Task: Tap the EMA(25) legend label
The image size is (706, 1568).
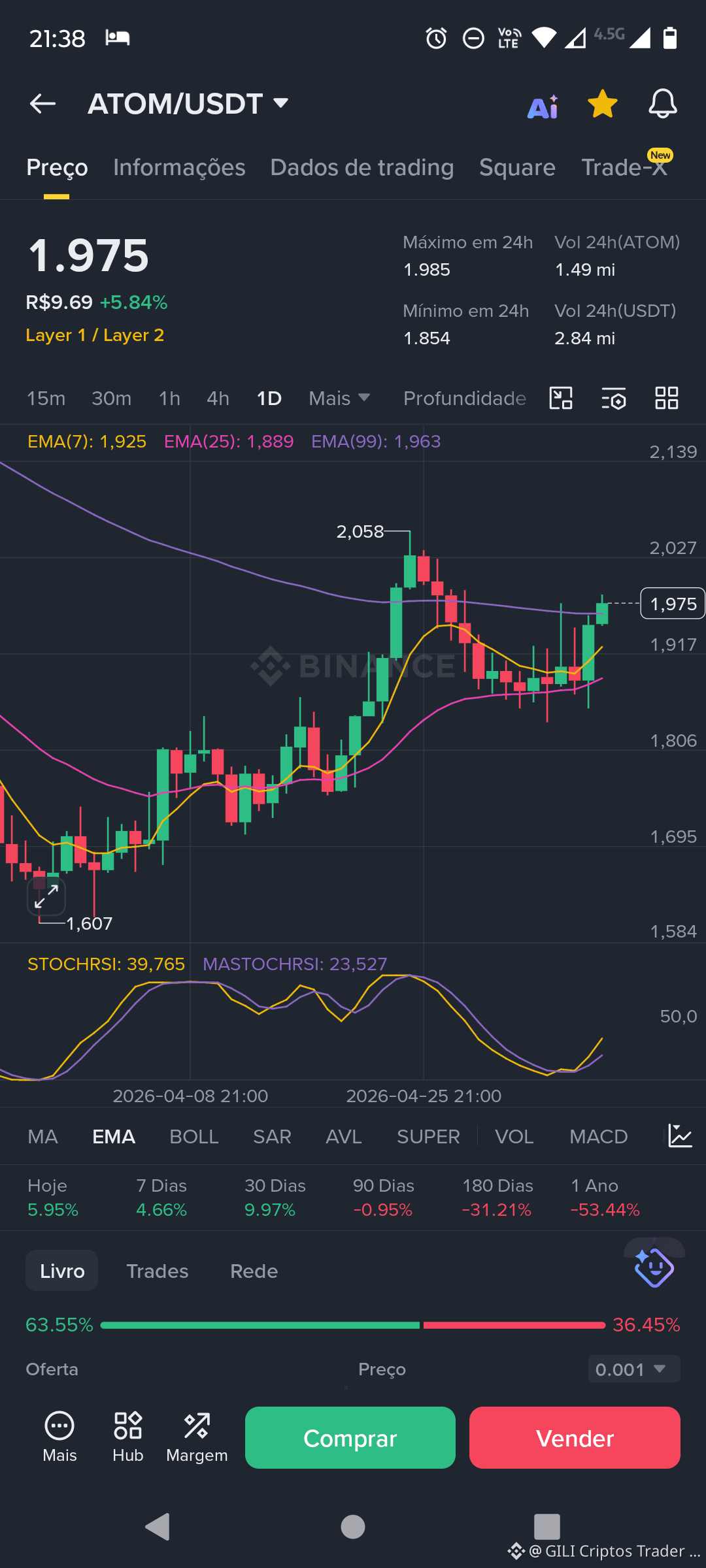Action: coord(229,442)
